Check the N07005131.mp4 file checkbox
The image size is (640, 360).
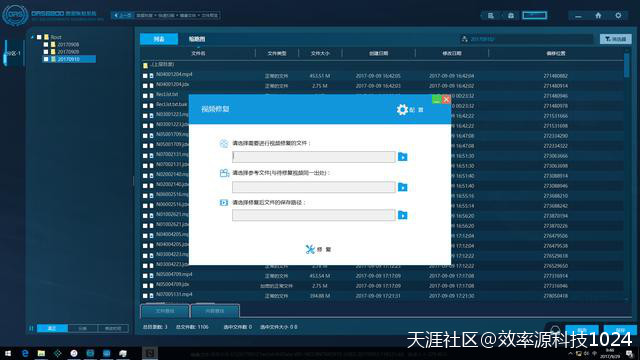(x=145, y=296)
